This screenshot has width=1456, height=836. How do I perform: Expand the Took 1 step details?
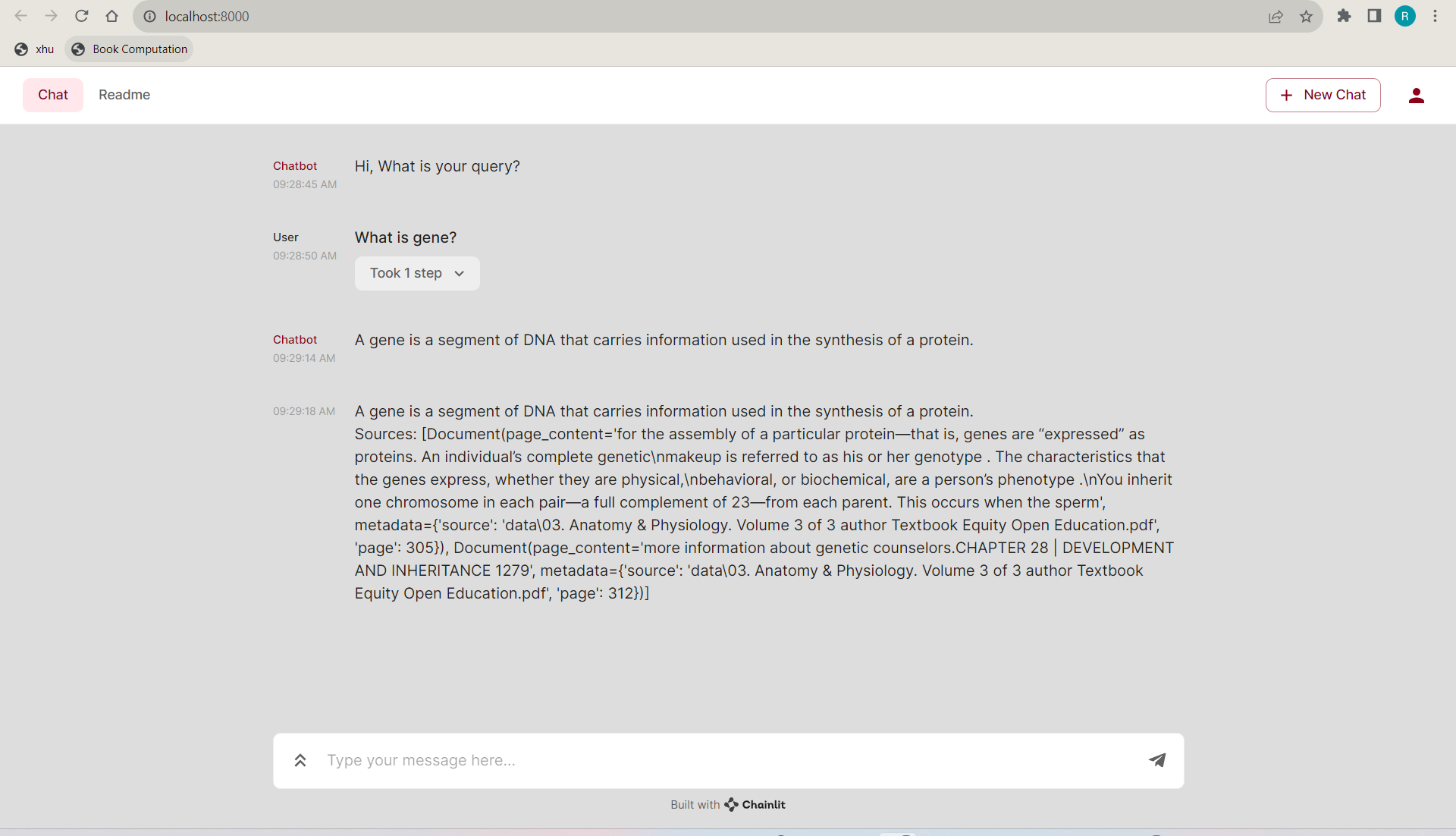tap(416, 273)
